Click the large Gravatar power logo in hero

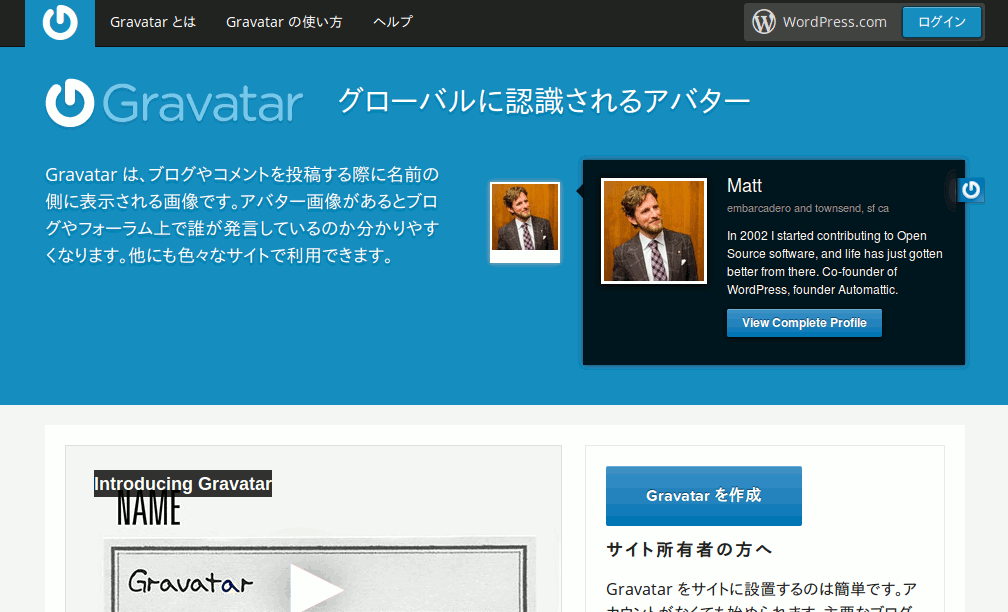70,103
